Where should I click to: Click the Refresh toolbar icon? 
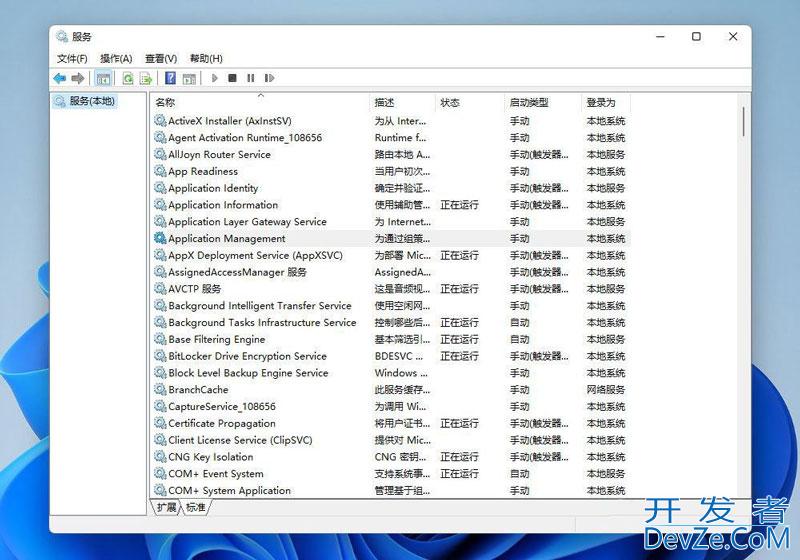128,78
